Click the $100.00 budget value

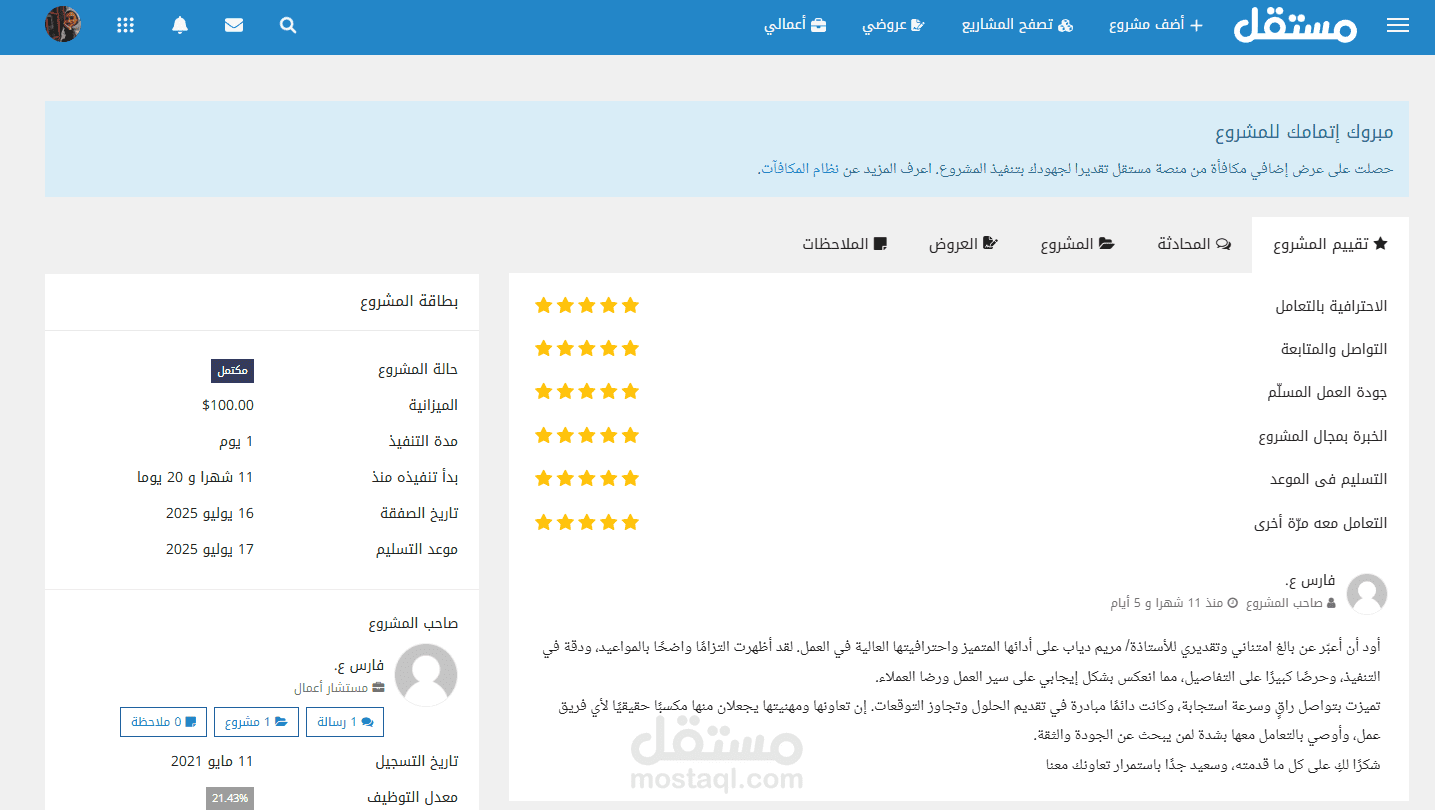(228, 405)
